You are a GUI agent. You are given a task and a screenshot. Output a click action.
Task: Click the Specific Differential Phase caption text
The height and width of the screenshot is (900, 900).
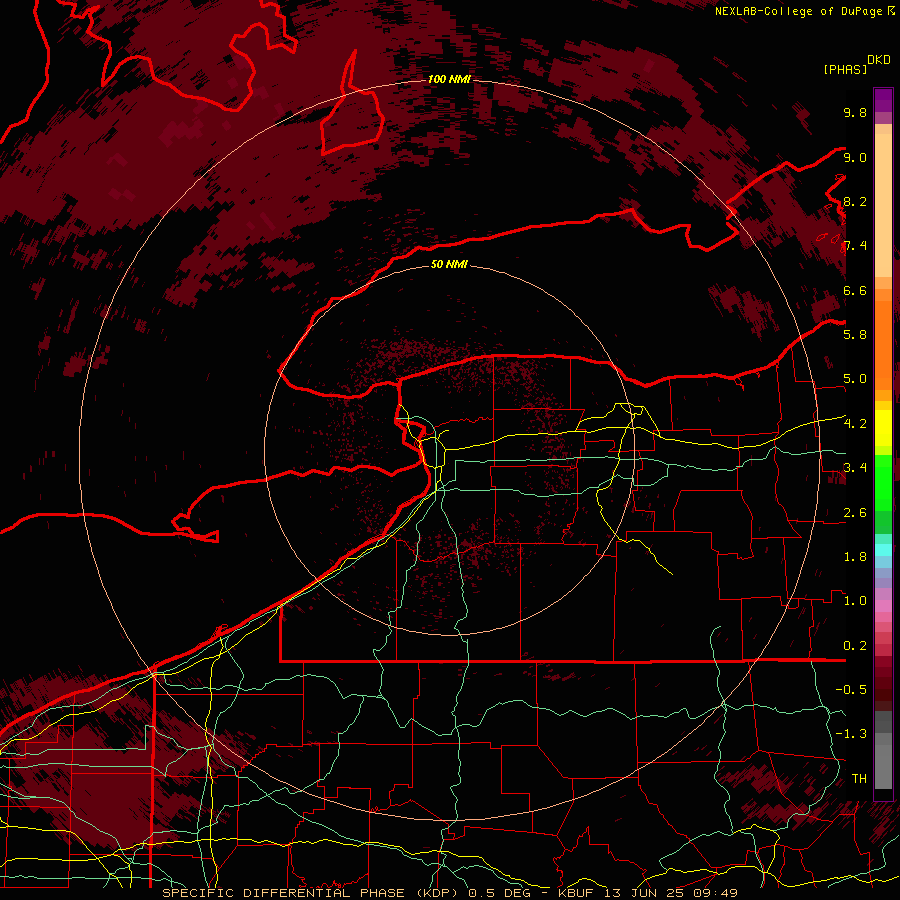tap(449, 893)
